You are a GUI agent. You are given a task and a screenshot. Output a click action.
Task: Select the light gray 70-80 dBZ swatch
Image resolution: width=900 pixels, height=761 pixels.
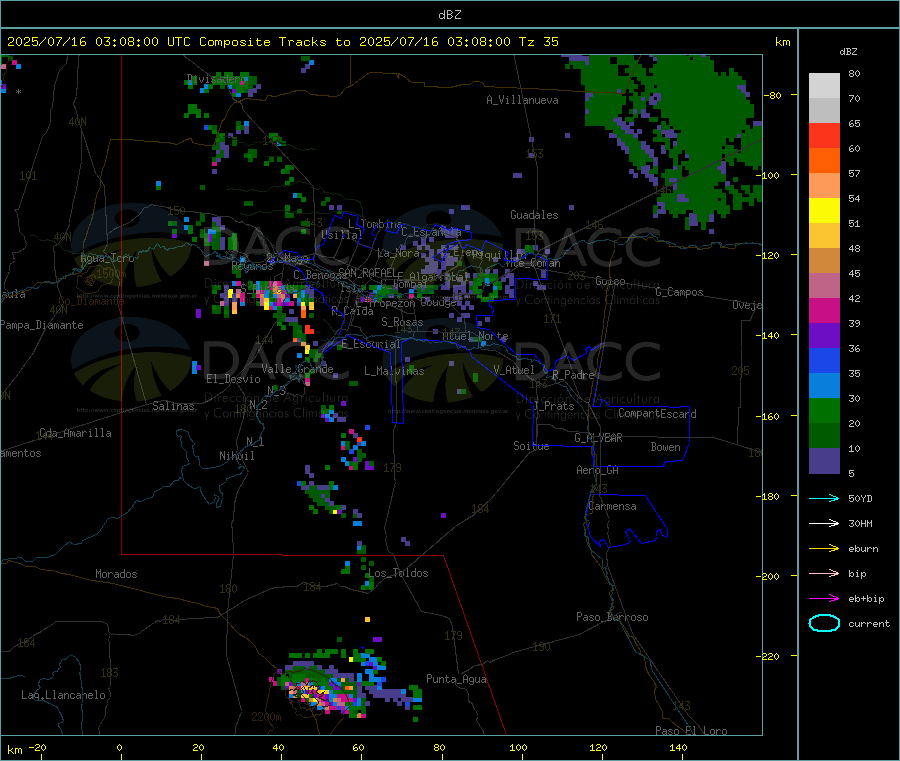(x=824, y=86)
